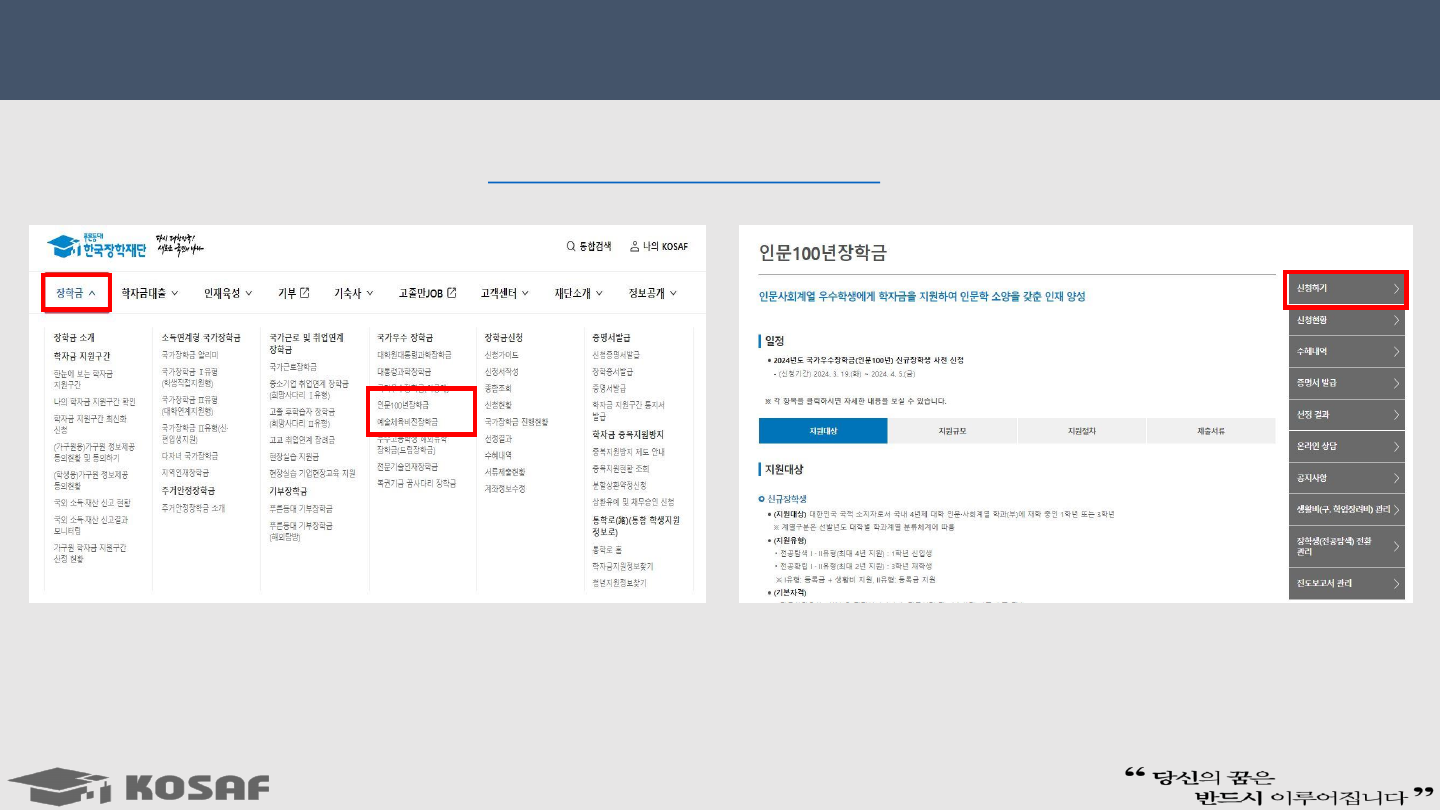
Task: Switch to the 제출서류 tab
Action: [1210, 431]
